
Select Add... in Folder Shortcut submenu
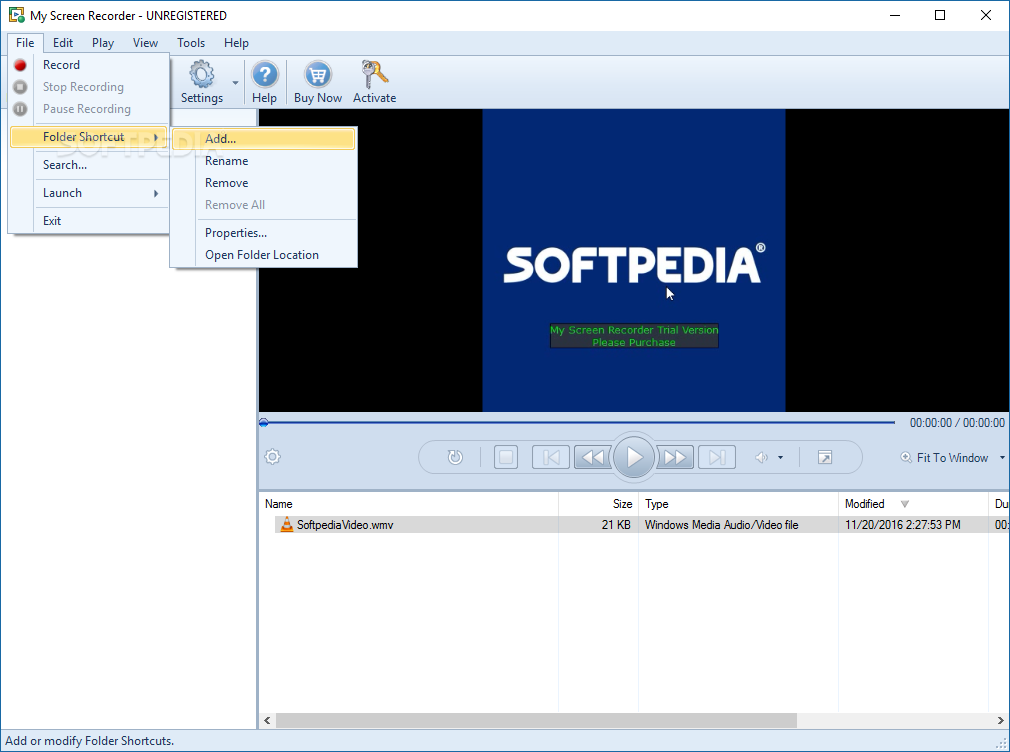[x=263, y=139]
